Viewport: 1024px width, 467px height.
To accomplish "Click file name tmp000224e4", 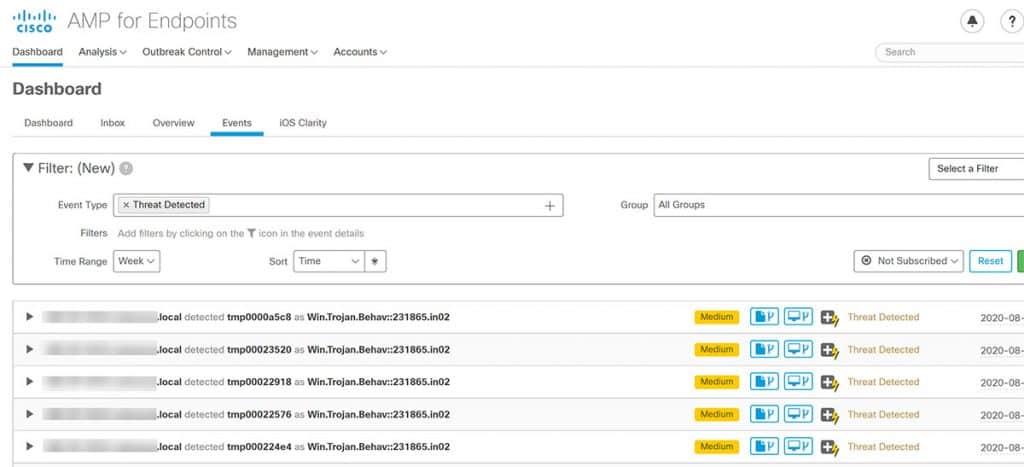I will [259, 447].
